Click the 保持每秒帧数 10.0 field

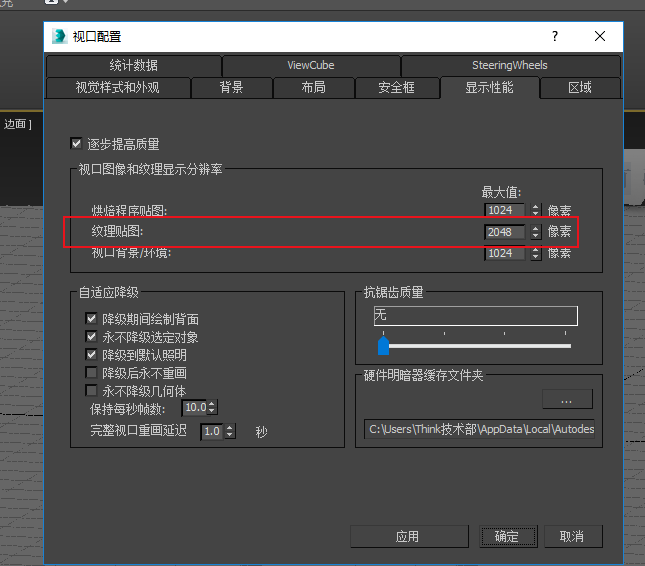click(195, 408)
